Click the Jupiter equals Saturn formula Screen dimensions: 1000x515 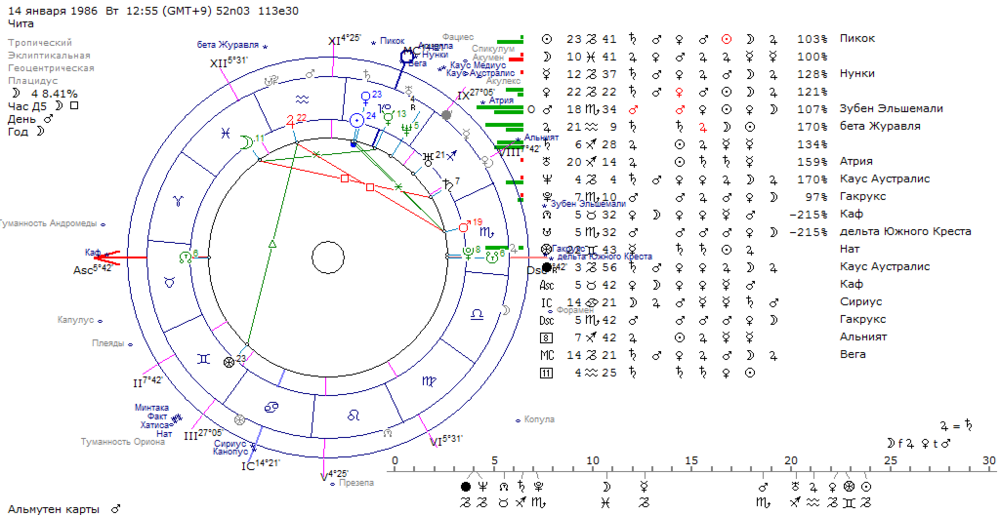point(957,424)
